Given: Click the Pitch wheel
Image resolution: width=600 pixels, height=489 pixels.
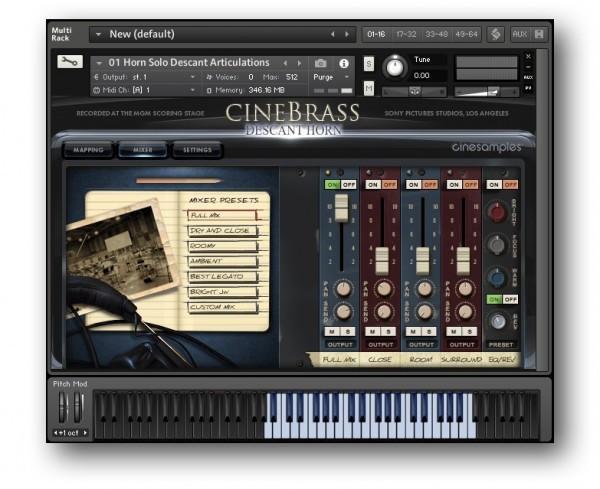Looking at the screenshot, I should click(x=63, y=408).
